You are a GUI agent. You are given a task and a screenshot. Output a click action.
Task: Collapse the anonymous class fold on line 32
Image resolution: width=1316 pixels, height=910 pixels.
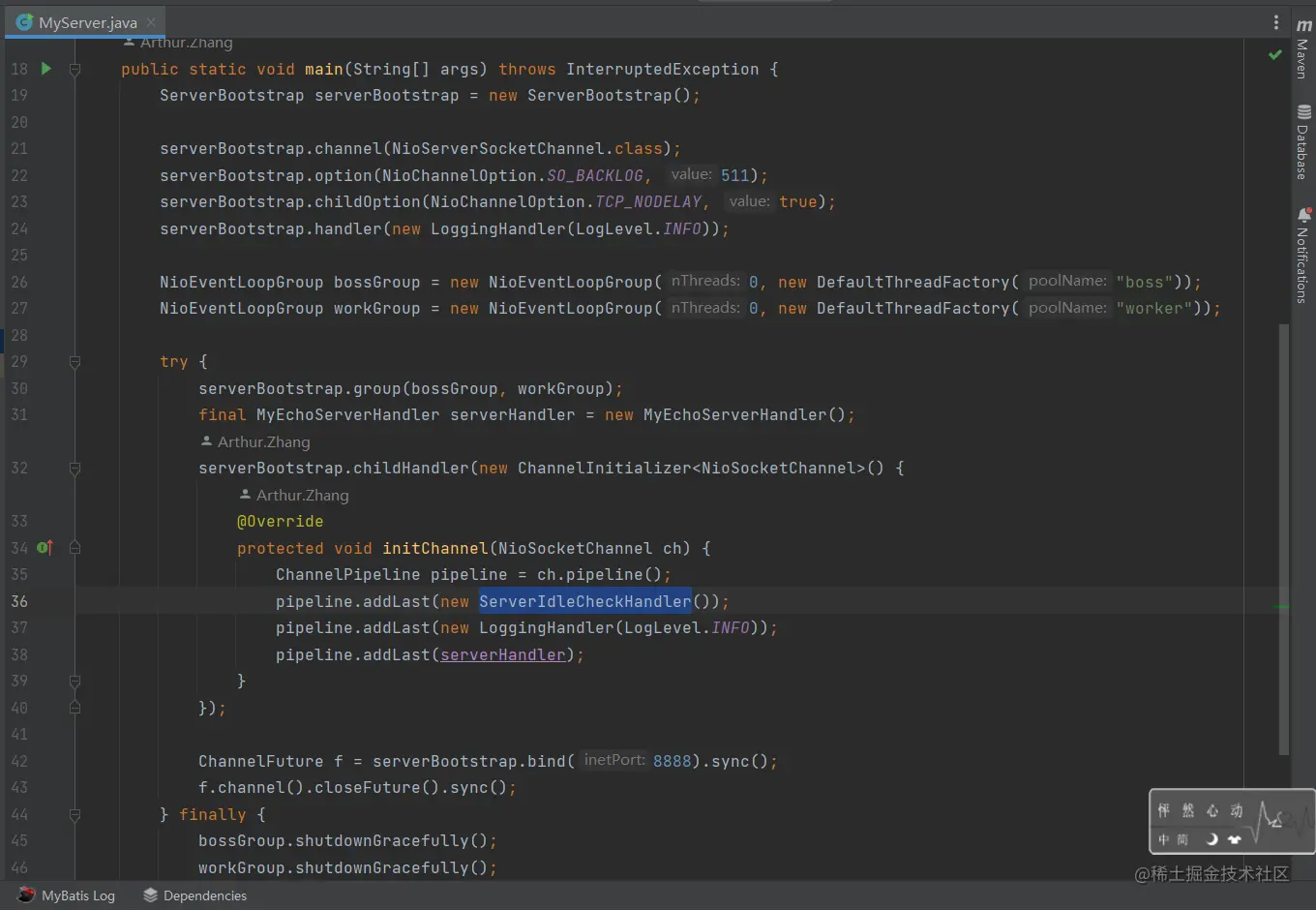(75, 469)
